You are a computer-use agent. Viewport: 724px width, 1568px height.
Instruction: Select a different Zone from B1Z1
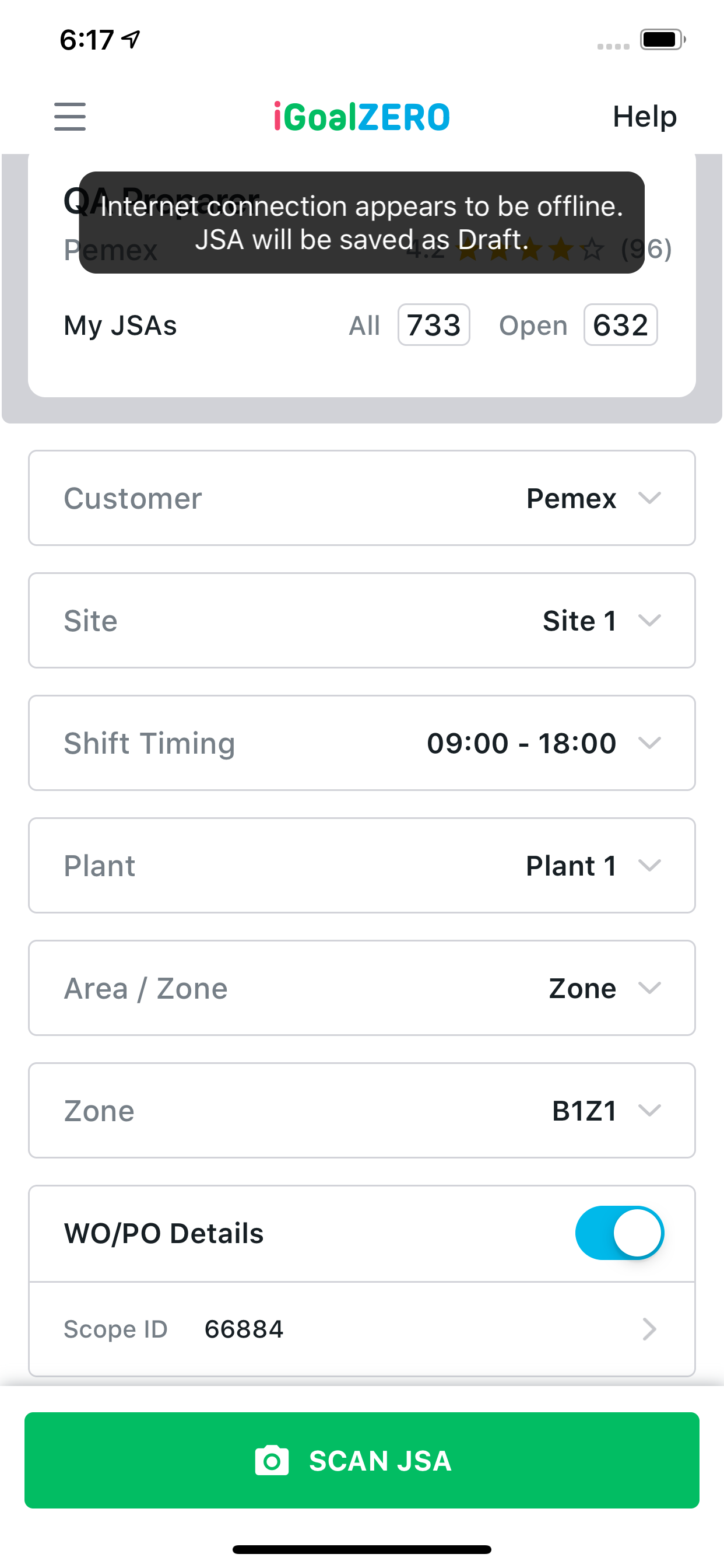[649, 1110]
